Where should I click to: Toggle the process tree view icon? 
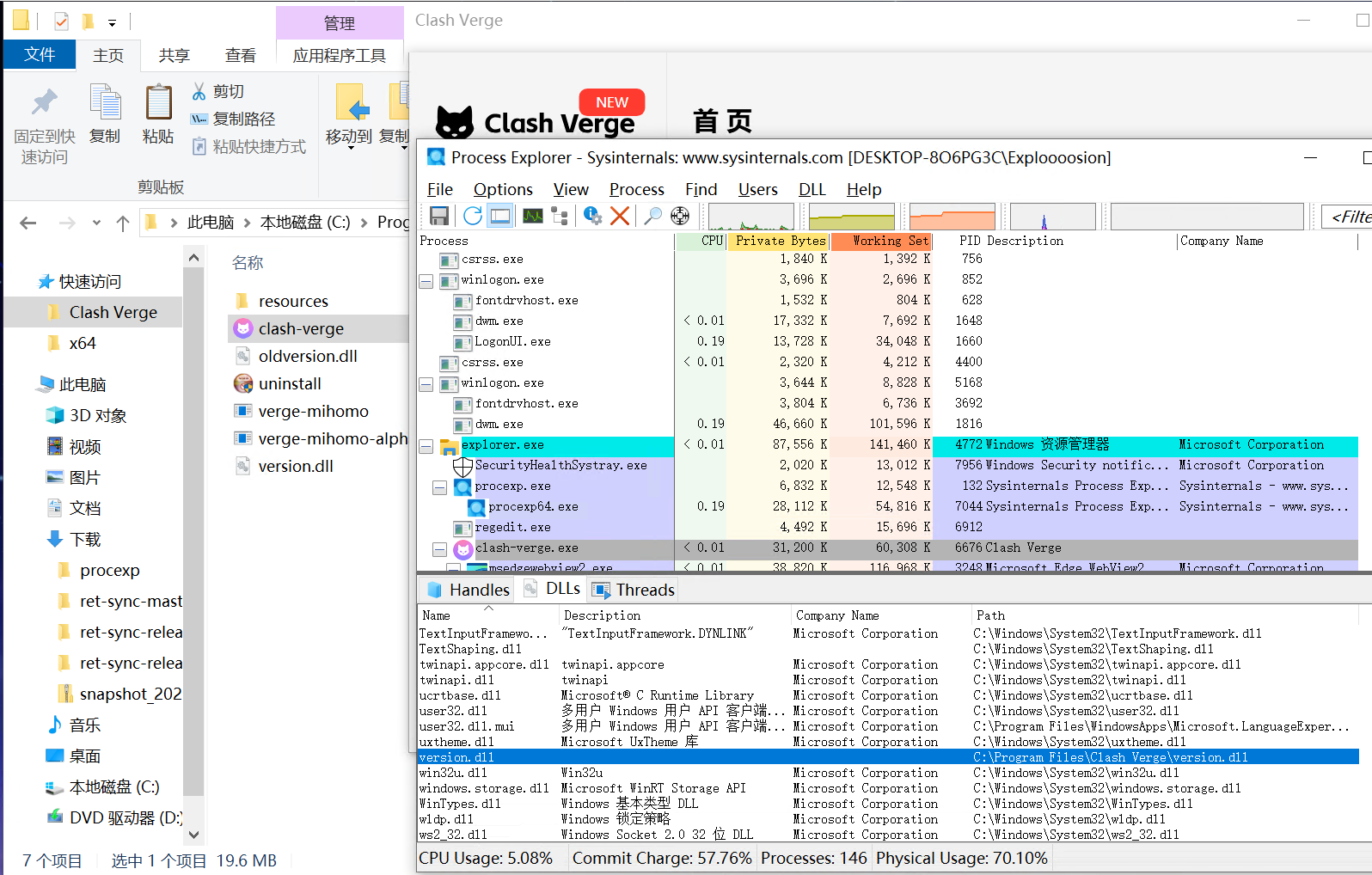pyautogui.click(x=560, y=216)
